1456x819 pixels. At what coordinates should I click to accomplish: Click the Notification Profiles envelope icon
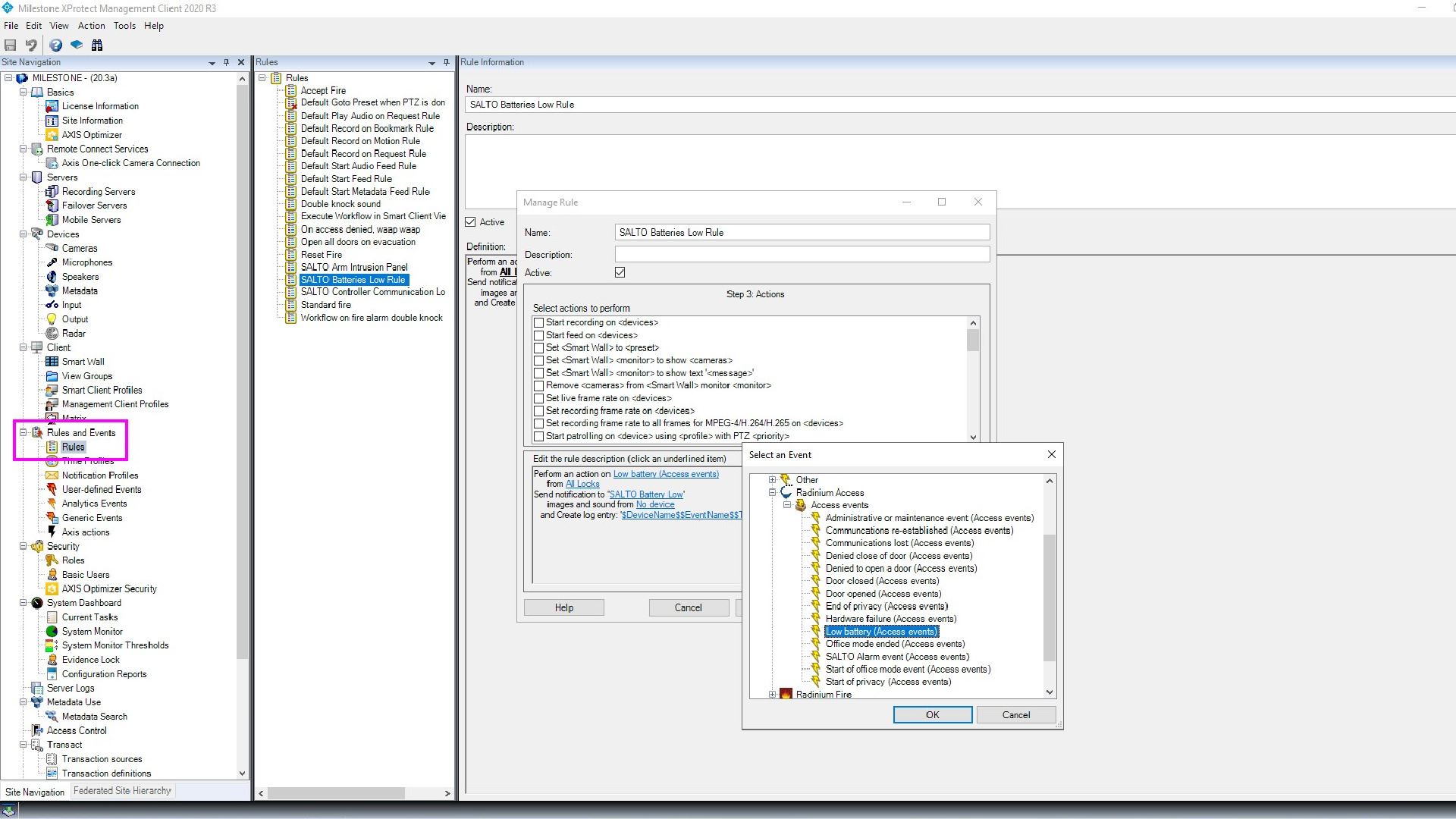[52, 475]
